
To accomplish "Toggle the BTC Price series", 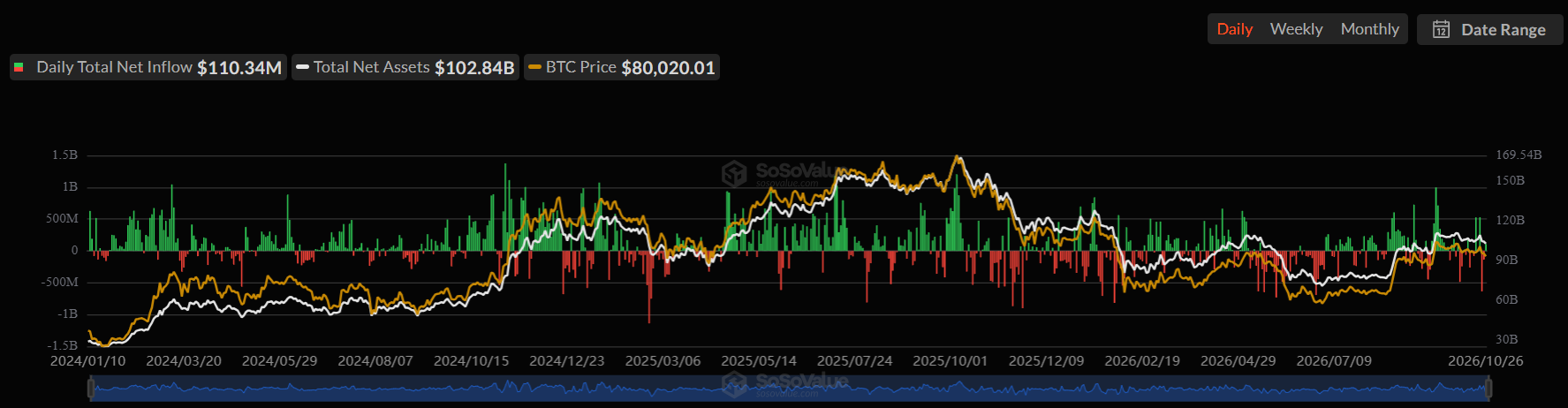I will tap(622, 67).
